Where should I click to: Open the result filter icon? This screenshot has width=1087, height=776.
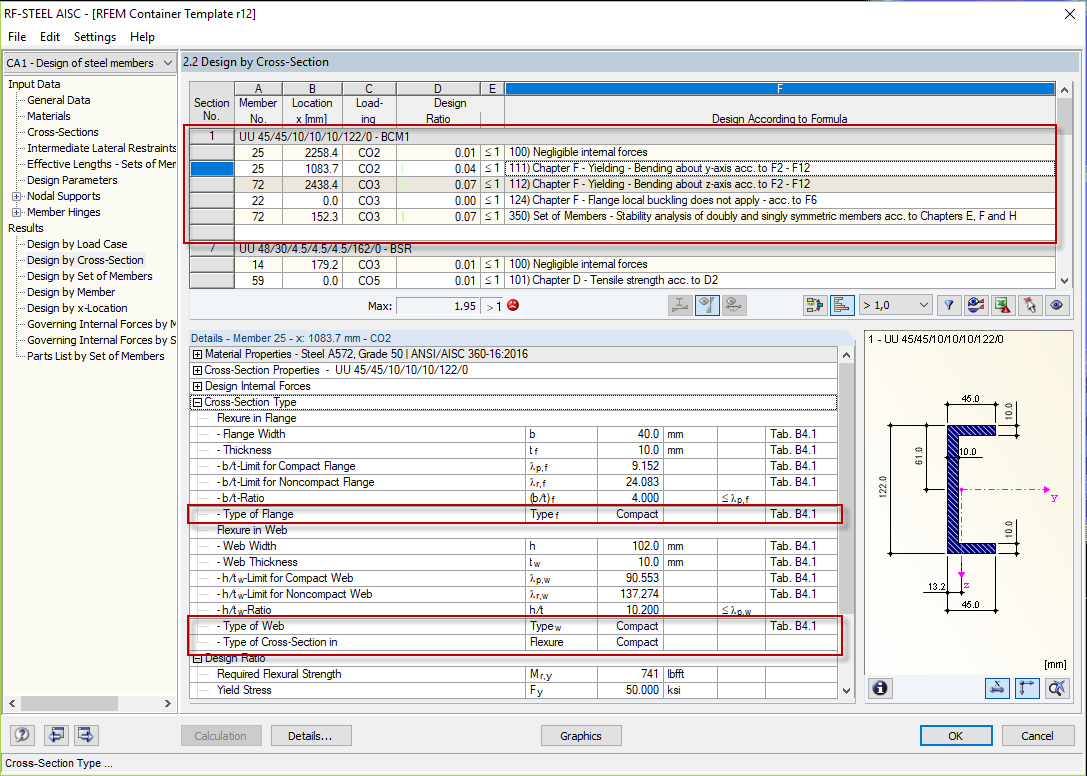tap(948, 305)
